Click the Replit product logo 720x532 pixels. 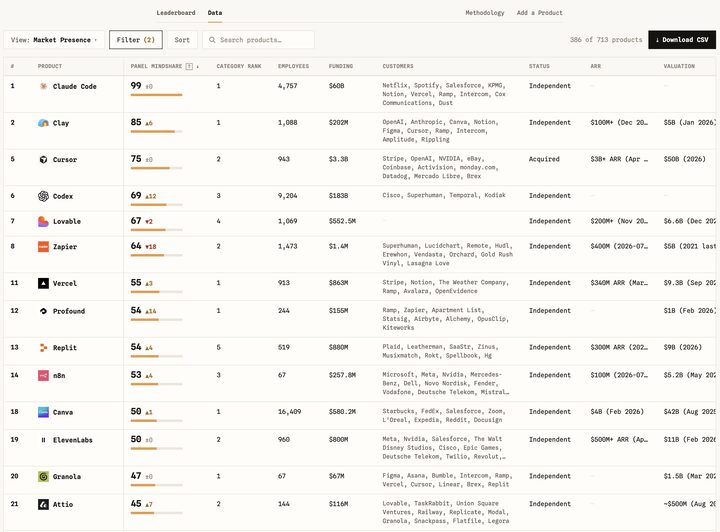(x=43, y=347)
